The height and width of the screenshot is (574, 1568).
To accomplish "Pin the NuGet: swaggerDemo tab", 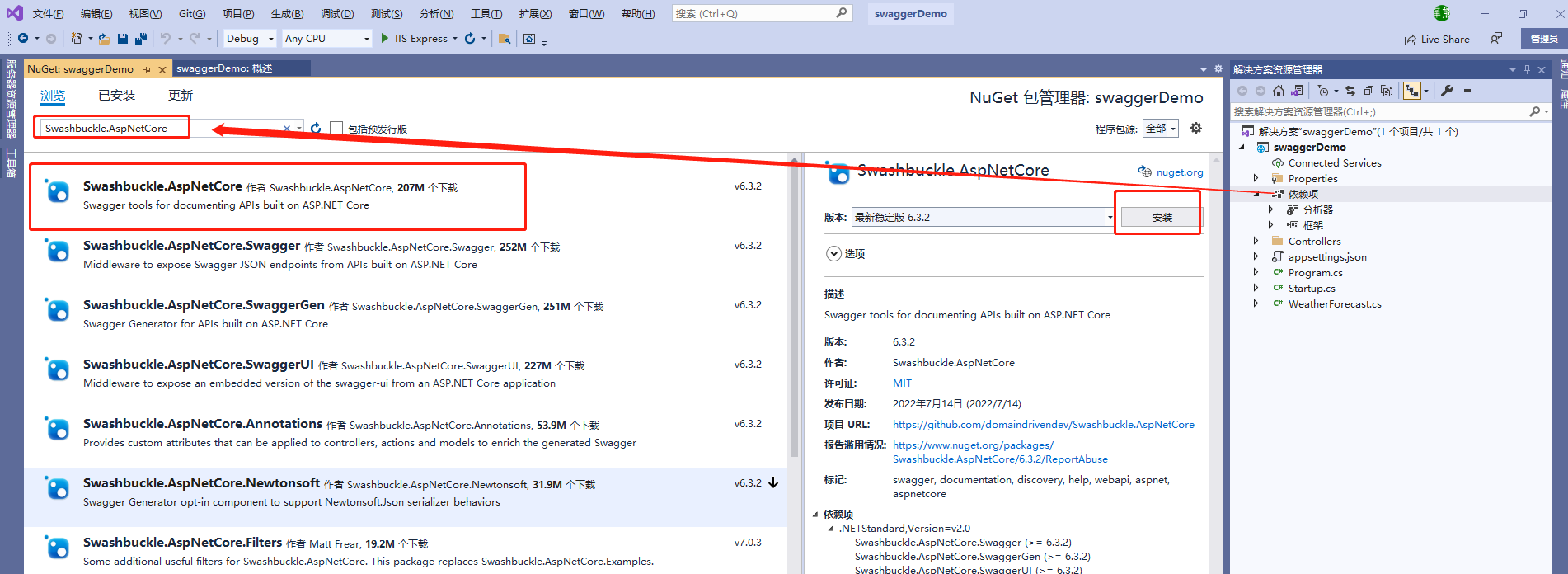I will 148,69.
